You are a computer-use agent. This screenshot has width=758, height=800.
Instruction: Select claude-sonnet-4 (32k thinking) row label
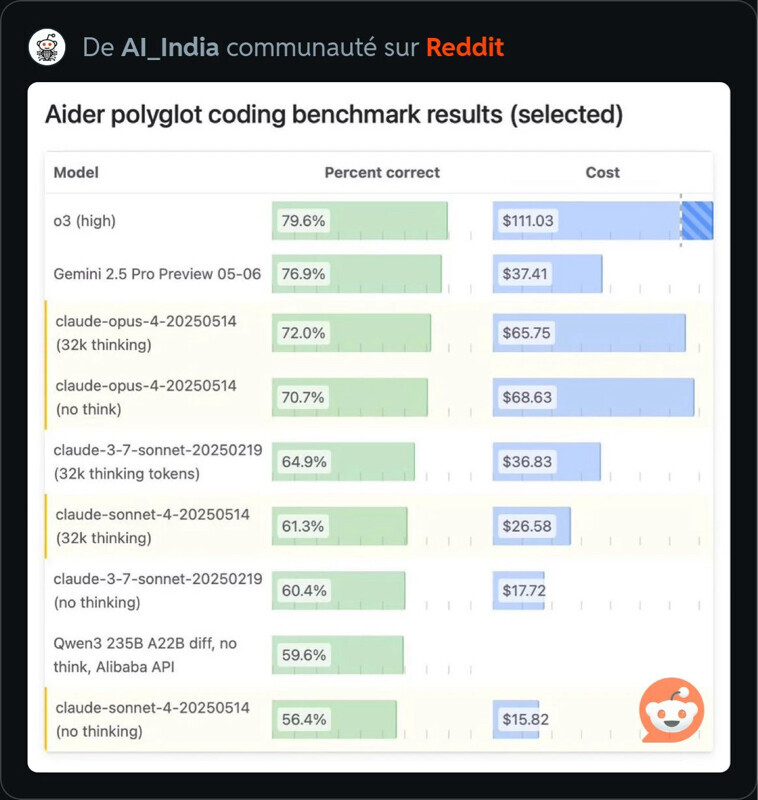coord(152,526)
